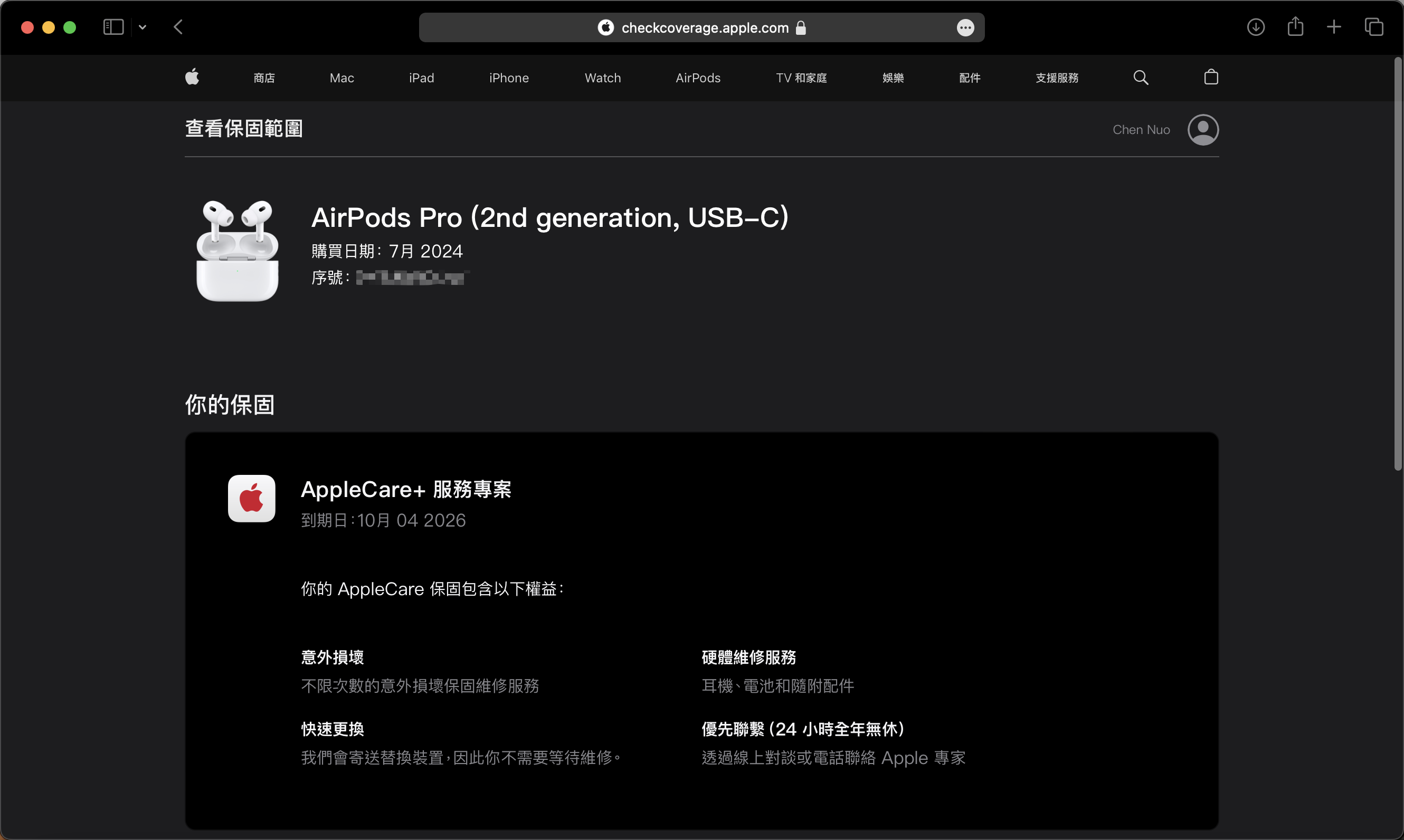Click the Apple logo in navigation bar

(192, 77)
